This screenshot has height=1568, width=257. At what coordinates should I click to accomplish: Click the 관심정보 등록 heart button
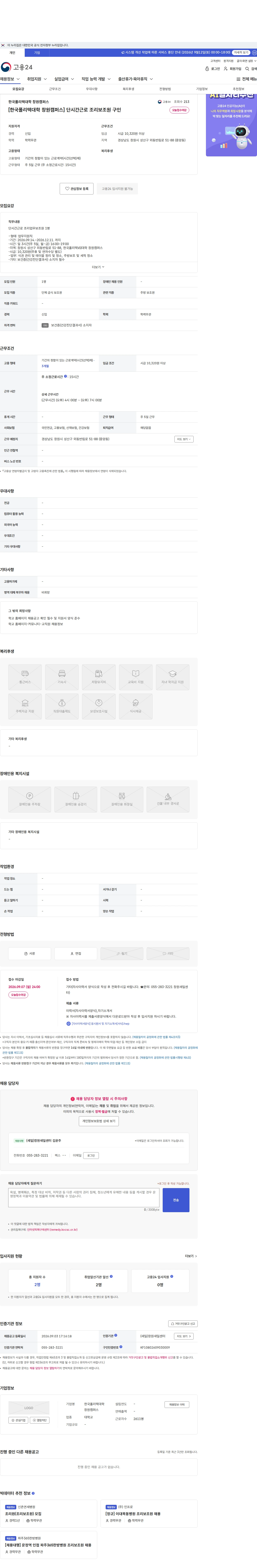click(77, 189)
